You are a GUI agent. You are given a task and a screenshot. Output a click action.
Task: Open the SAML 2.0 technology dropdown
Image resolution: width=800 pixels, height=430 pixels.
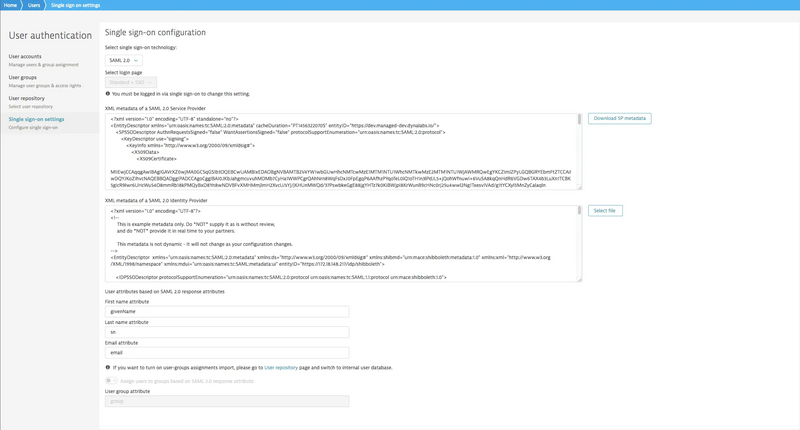pos(123,60)
